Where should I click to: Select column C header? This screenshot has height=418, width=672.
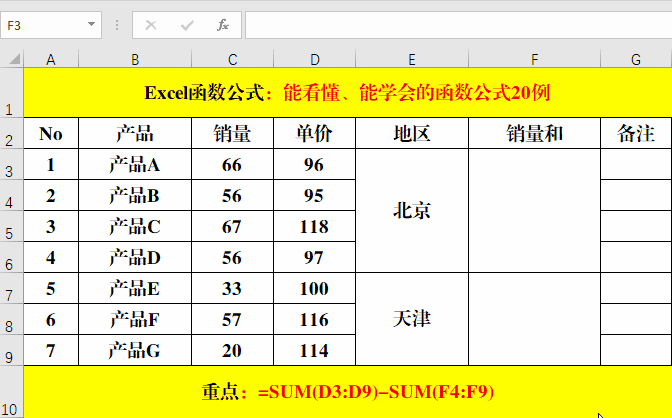coord(232,59)
